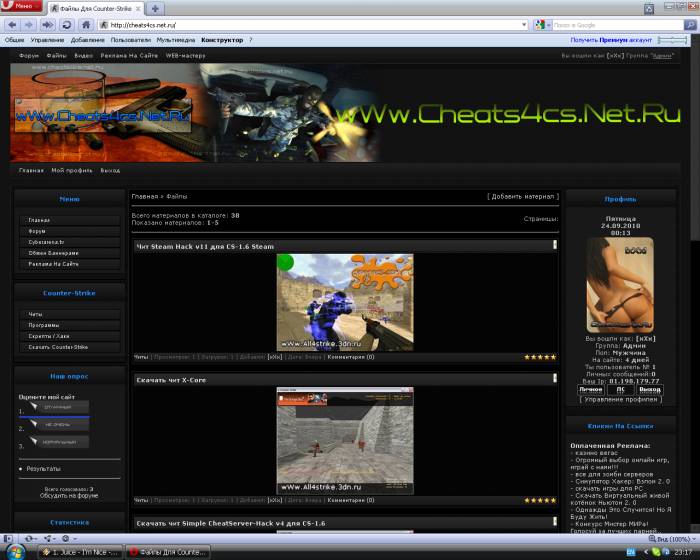Click the Opera Unite status bar icon
Image resolution: width=700 pixels, height=560 pixels.
click(49, 539)
